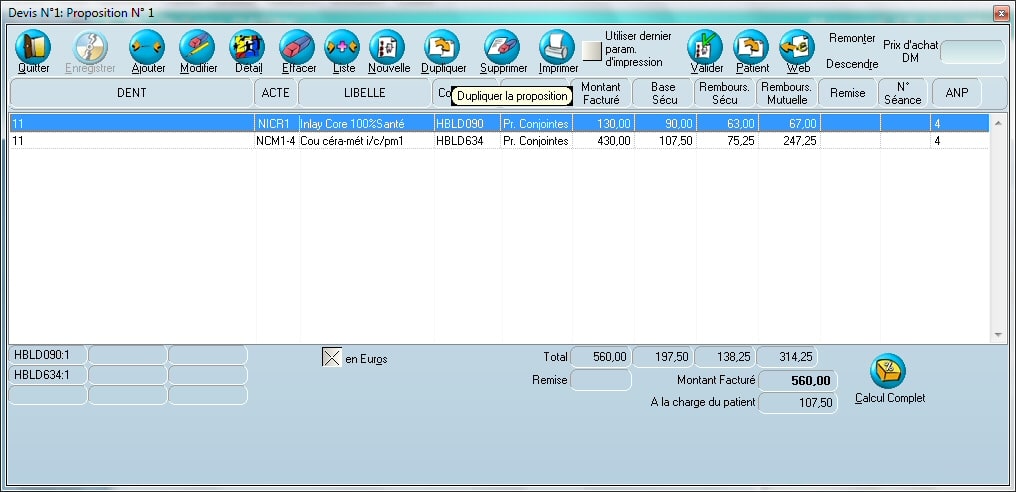Print the quote with Imprimer

point(557,47)
